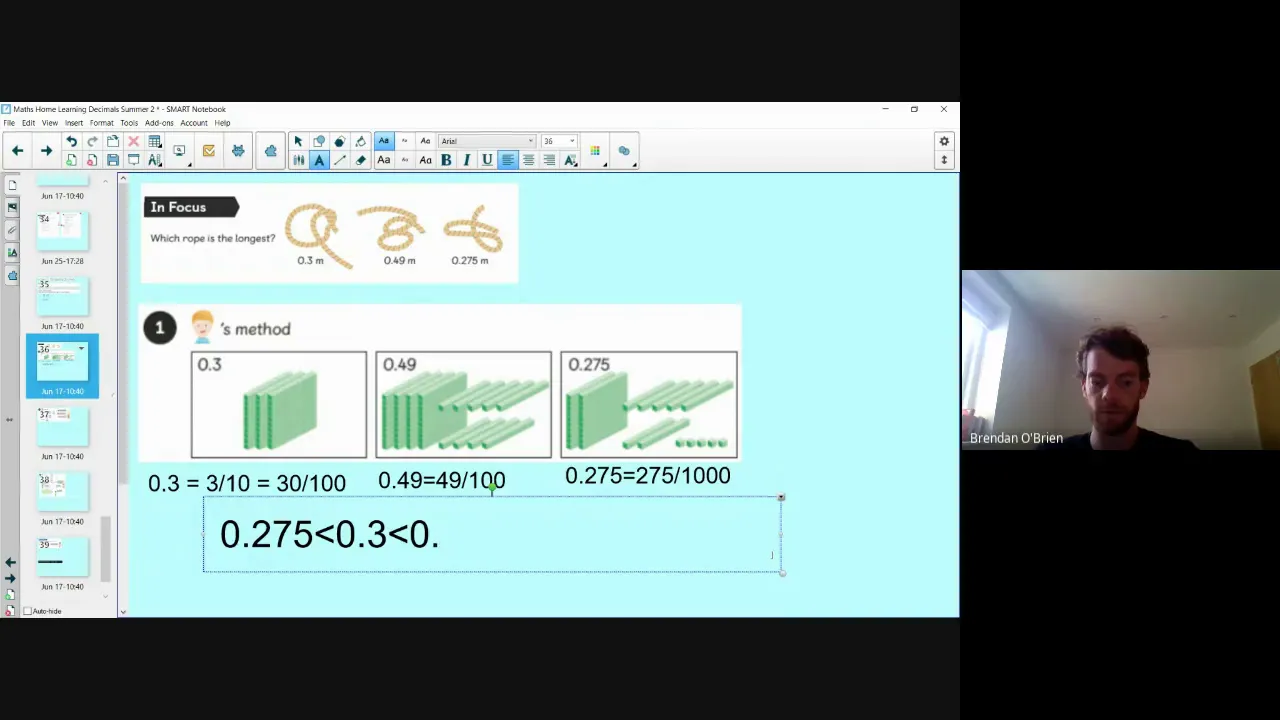The height and width of the screenshot is (720, 1280).
Task: Open the Attachments paperclip tab
Action: pos(12,230)
